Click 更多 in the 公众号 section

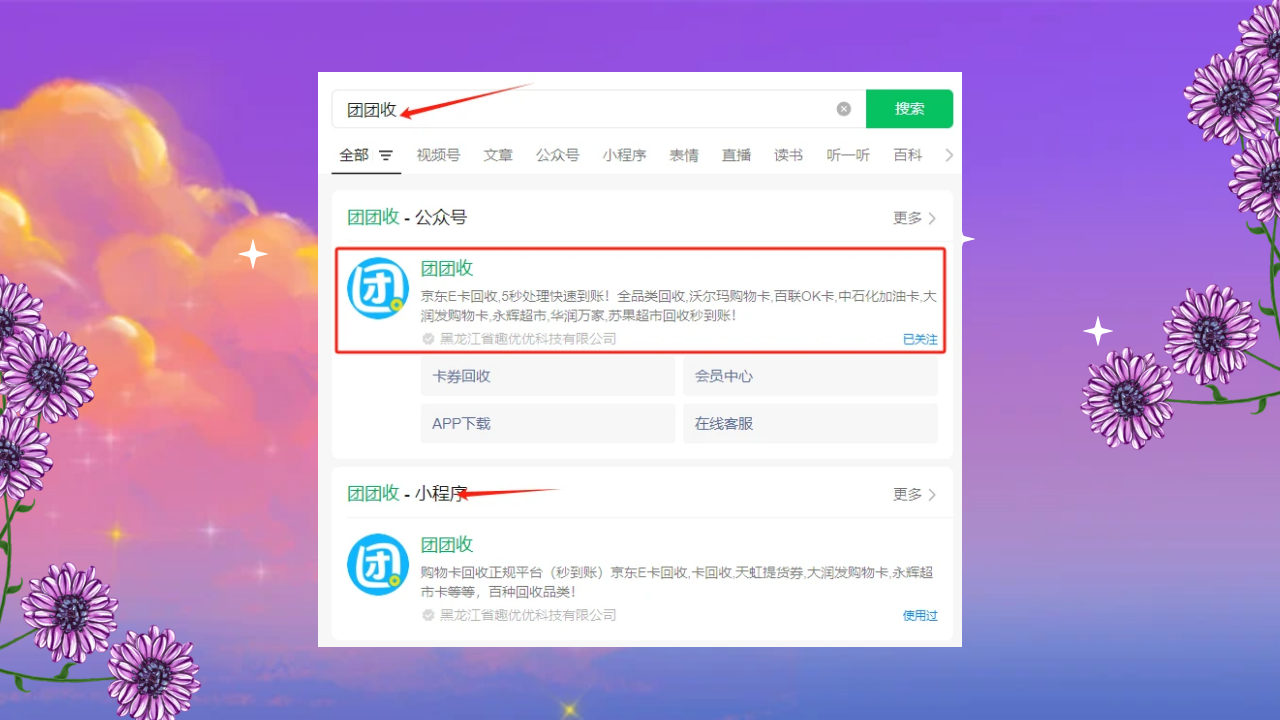[x=914, y=218]
